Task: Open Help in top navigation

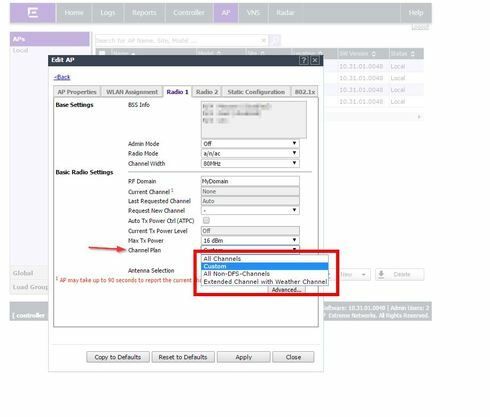Action: point(416,13)
